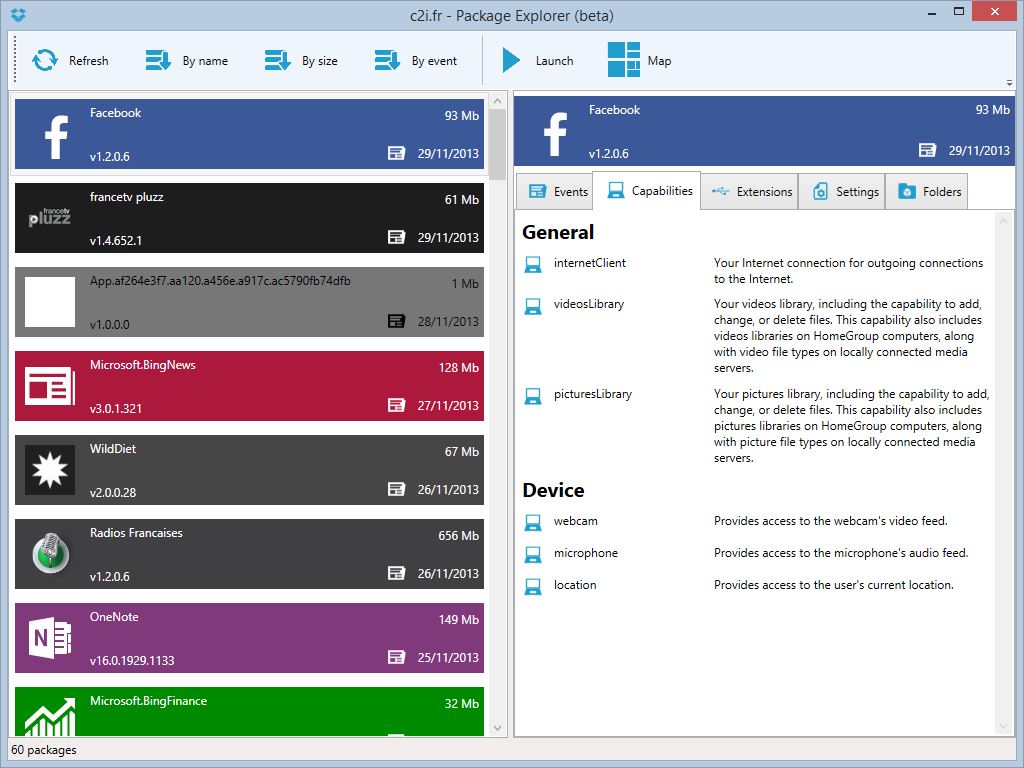Switch to the Settings tab
Viewport: 1024px width, 768px height.
[842, 191]
